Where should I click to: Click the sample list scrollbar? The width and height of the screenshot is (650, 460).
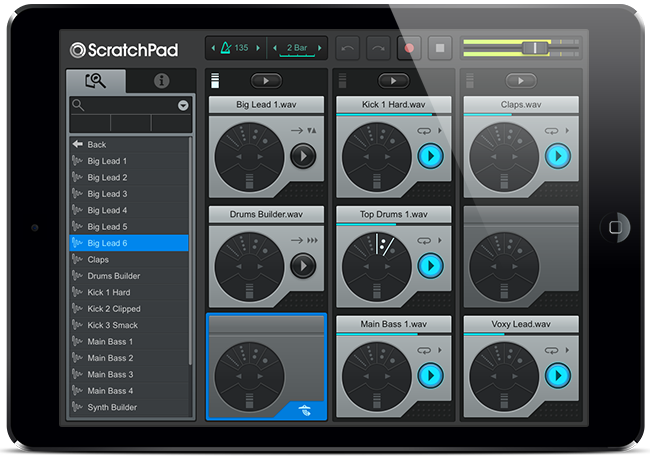190,252
